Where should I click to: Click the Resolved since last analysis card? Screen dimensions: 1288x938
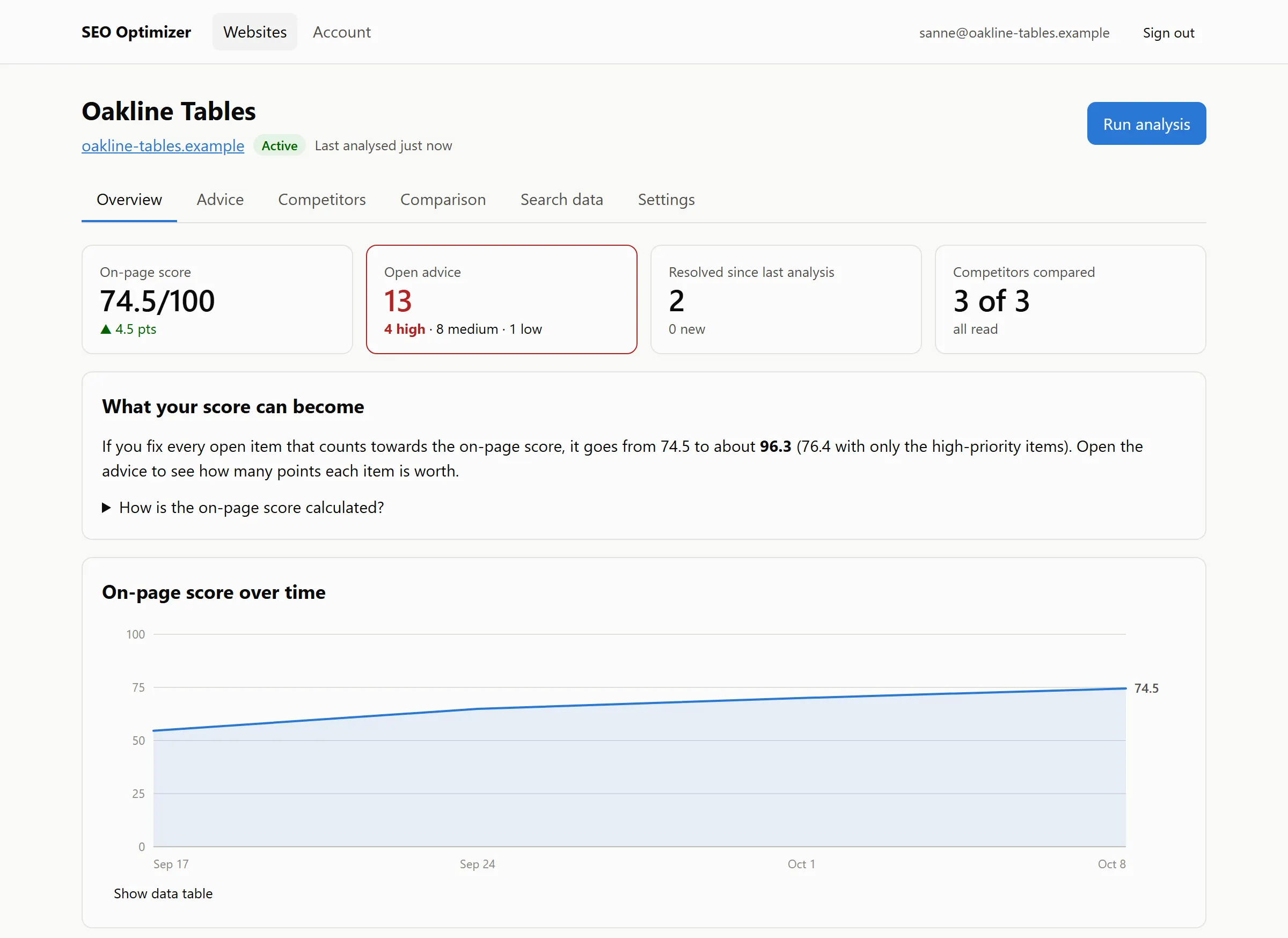[786, 300]
